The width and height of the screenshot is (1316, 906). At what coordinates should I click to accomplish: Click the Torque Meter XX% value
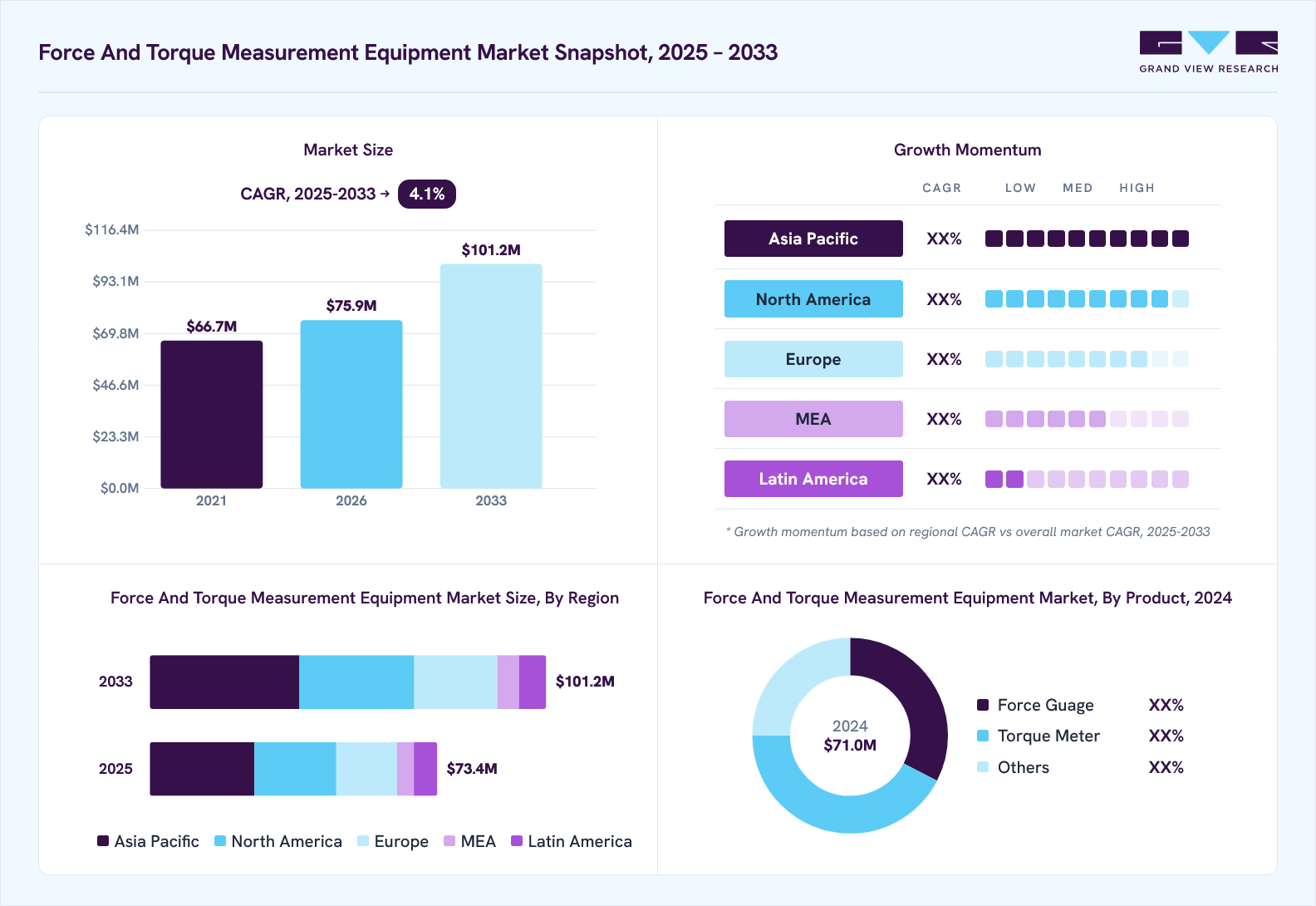click(x=1166, y=736)
